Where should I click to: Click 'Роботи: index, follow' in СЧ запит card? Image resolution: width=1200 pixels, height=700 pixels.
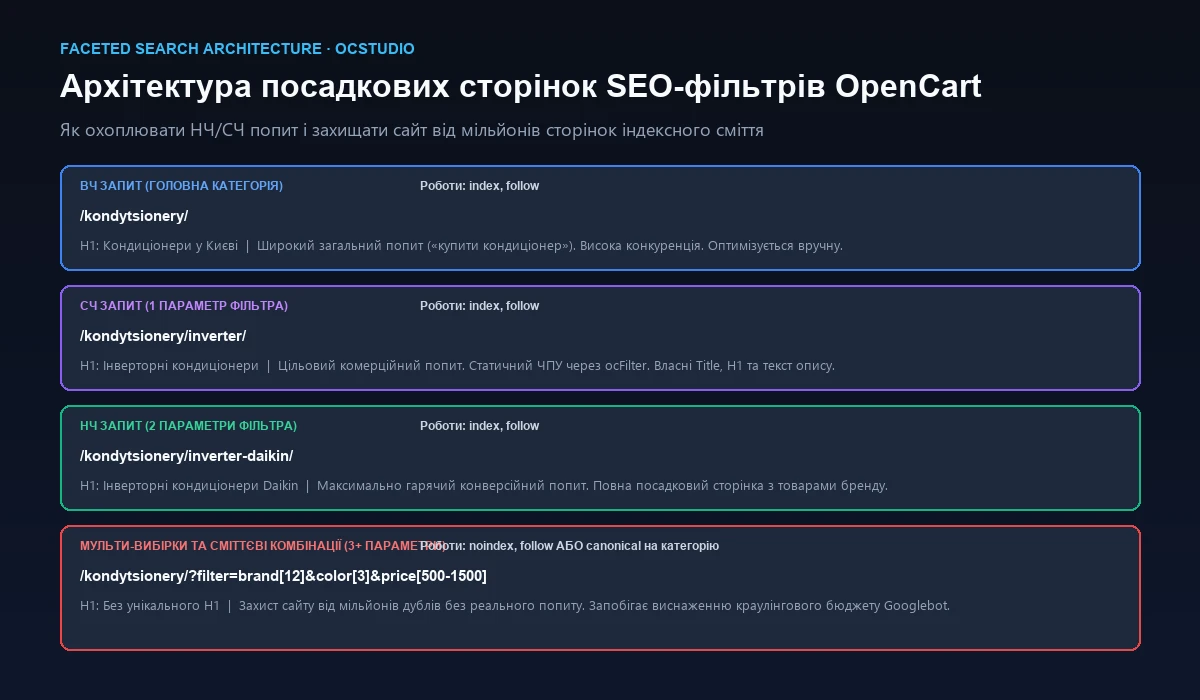click(479, 306)
